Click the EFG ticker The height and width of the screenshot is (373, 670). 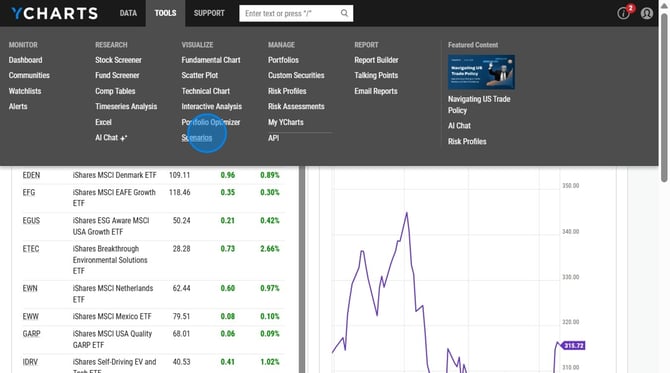[x=29, y=192]
